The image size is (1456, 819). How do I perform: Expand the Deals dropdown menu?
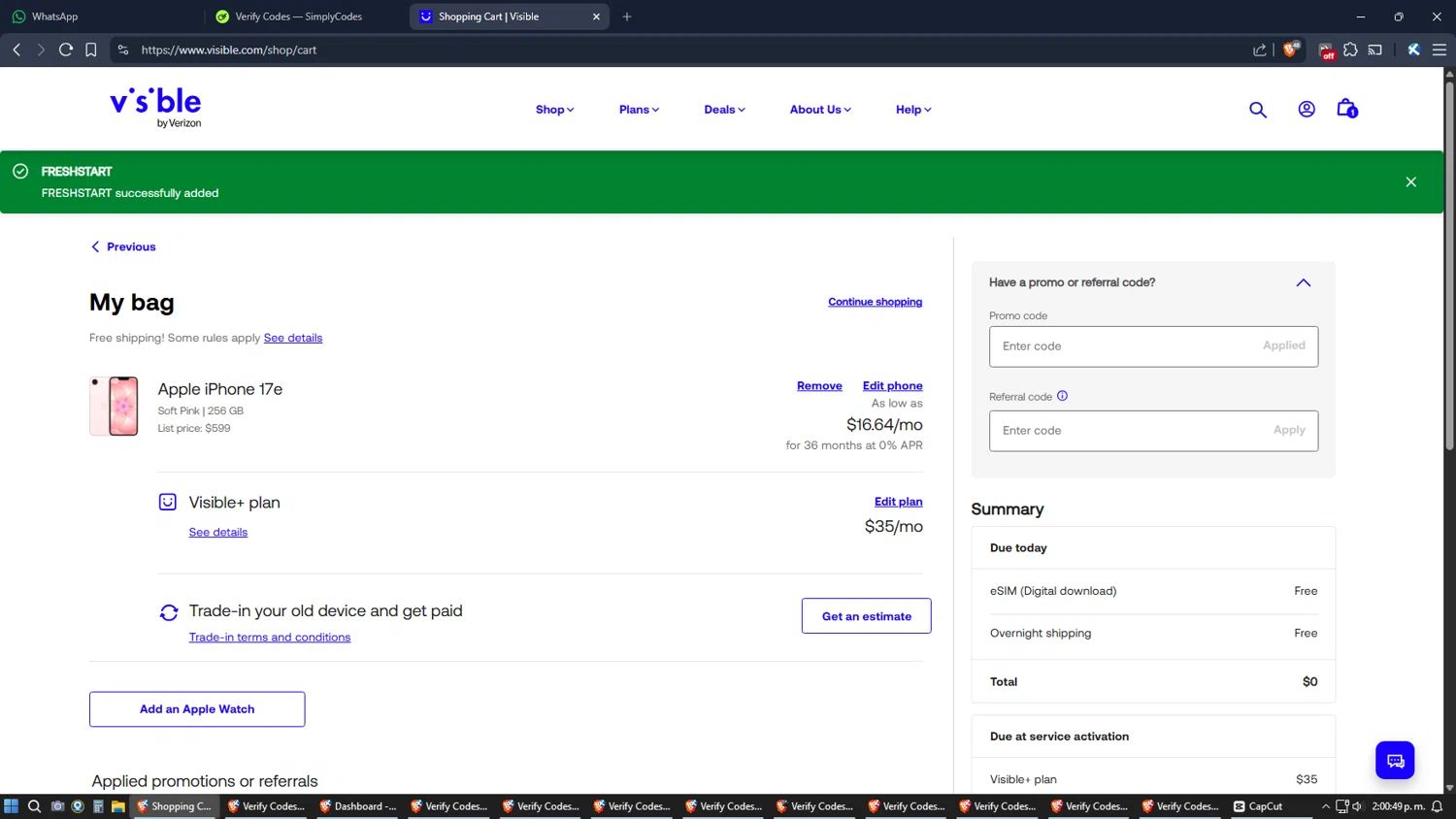pos(724,110)
